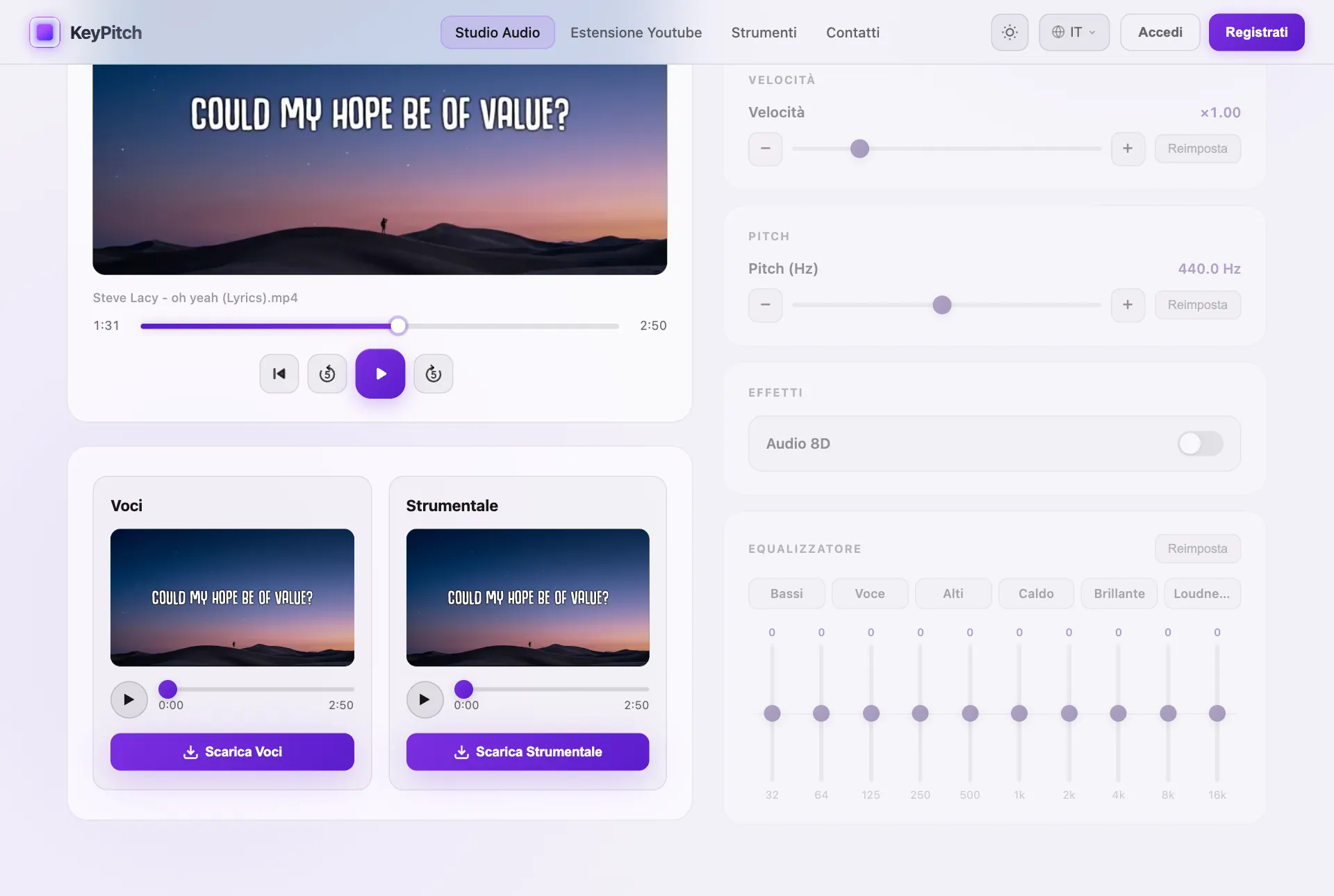Click the KeyPitch logo icon

coord(44,33)
